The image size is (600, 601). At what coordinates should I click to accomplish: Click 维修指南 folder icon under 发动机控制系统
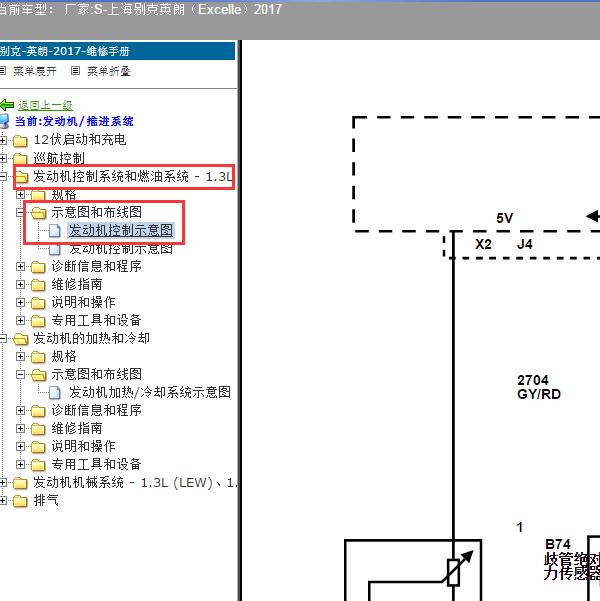[38, 285]
